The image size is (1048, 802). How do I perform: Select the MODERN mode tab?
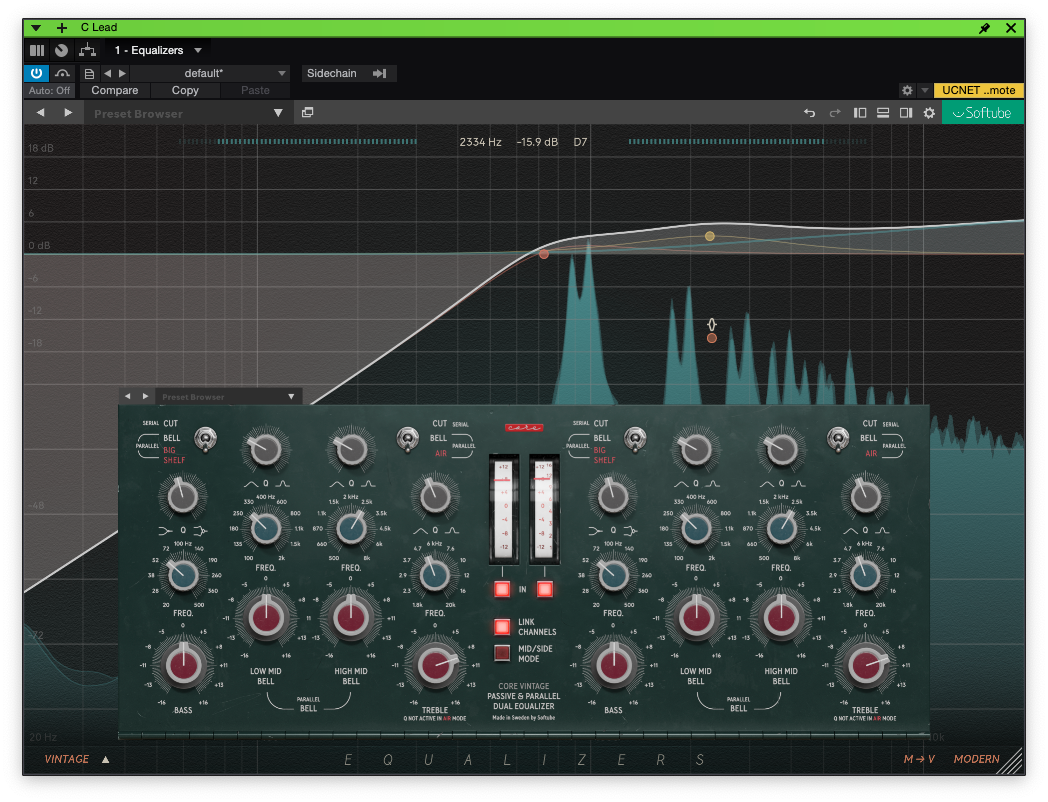[x=976, y=759]
